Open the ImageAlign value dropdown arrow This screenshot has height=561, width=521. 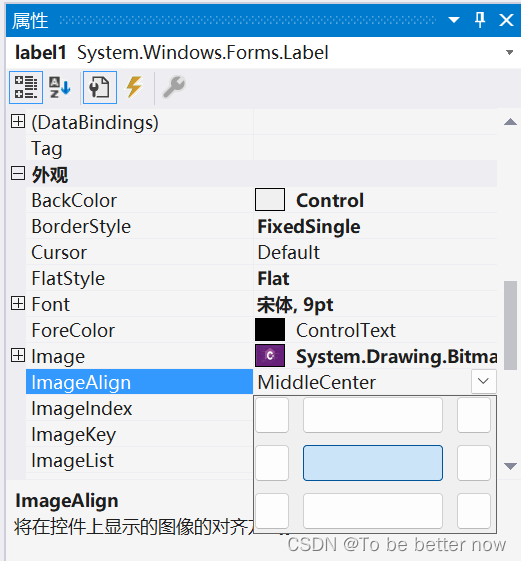(x=483, y=381)
